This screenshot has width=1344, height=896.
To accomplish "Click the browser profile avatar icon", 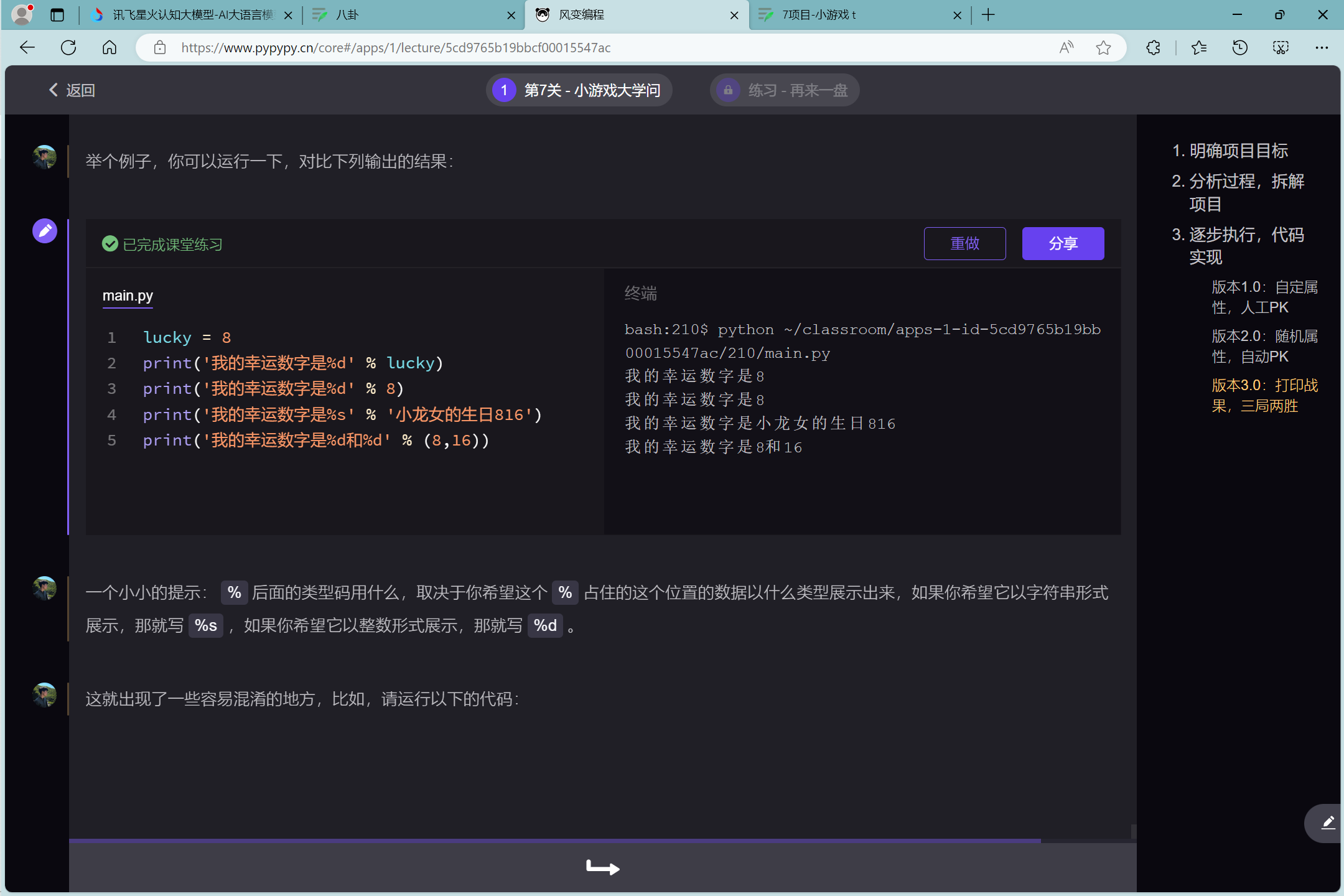I will 22,14.
